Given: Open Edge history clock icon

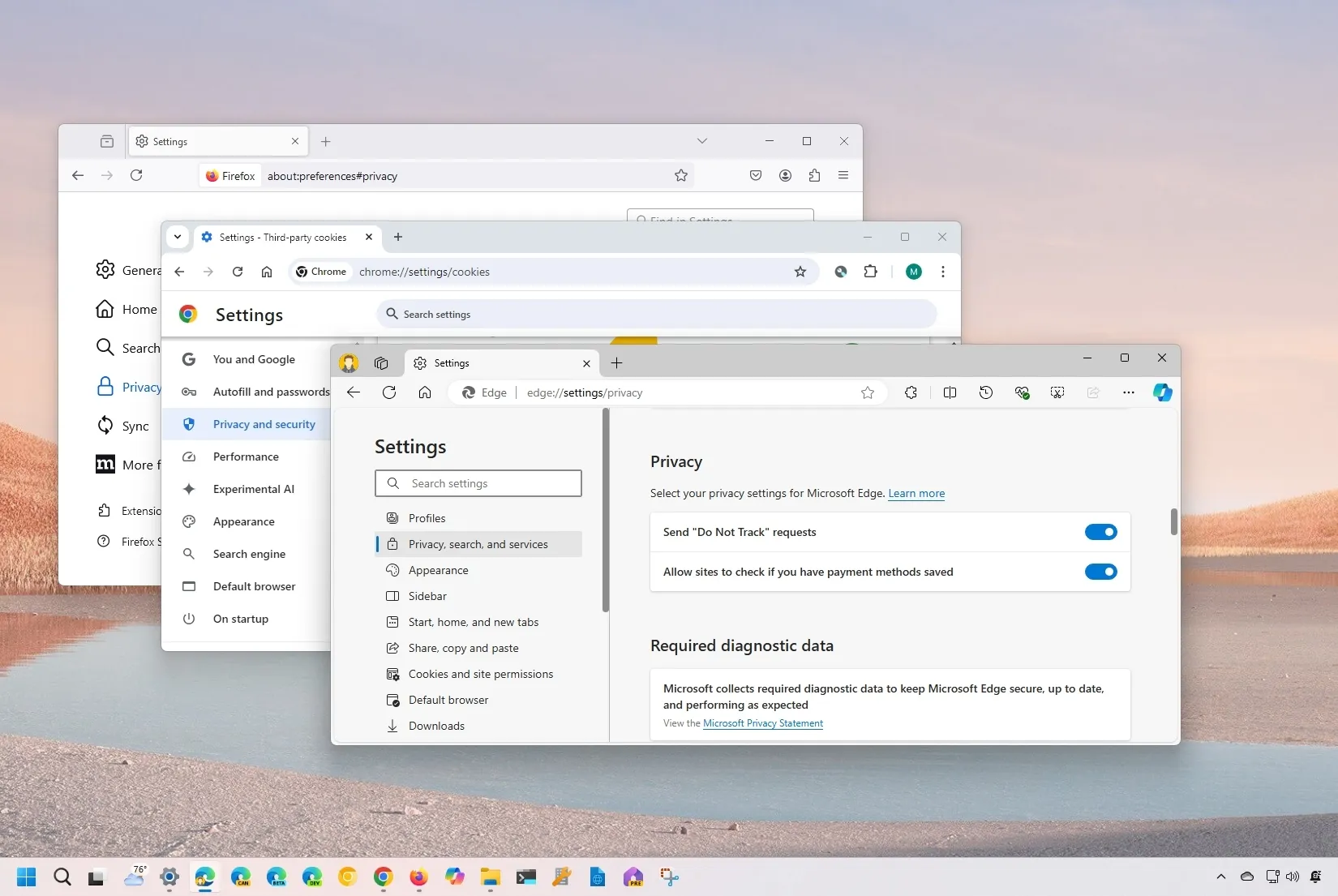Looking at the screenshot, I should point(986,392).
